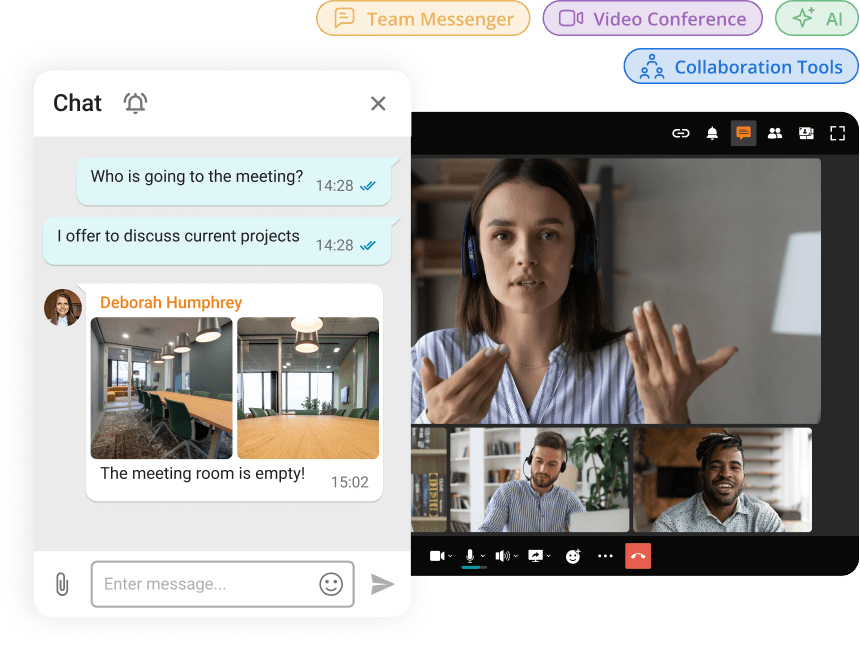Viewport: 860px width, 646px height.
Task: Open the video layout icon
Action: point(806,133)
